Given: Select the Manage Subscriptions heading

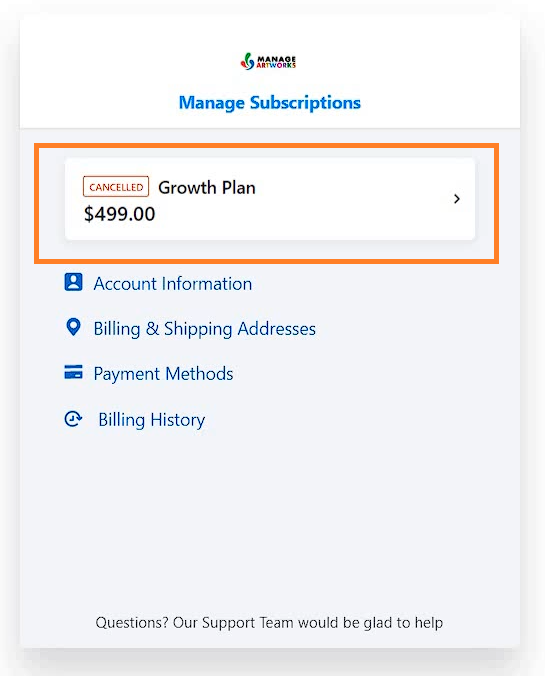Looking at the screenshot, I should tap(270, 103).
